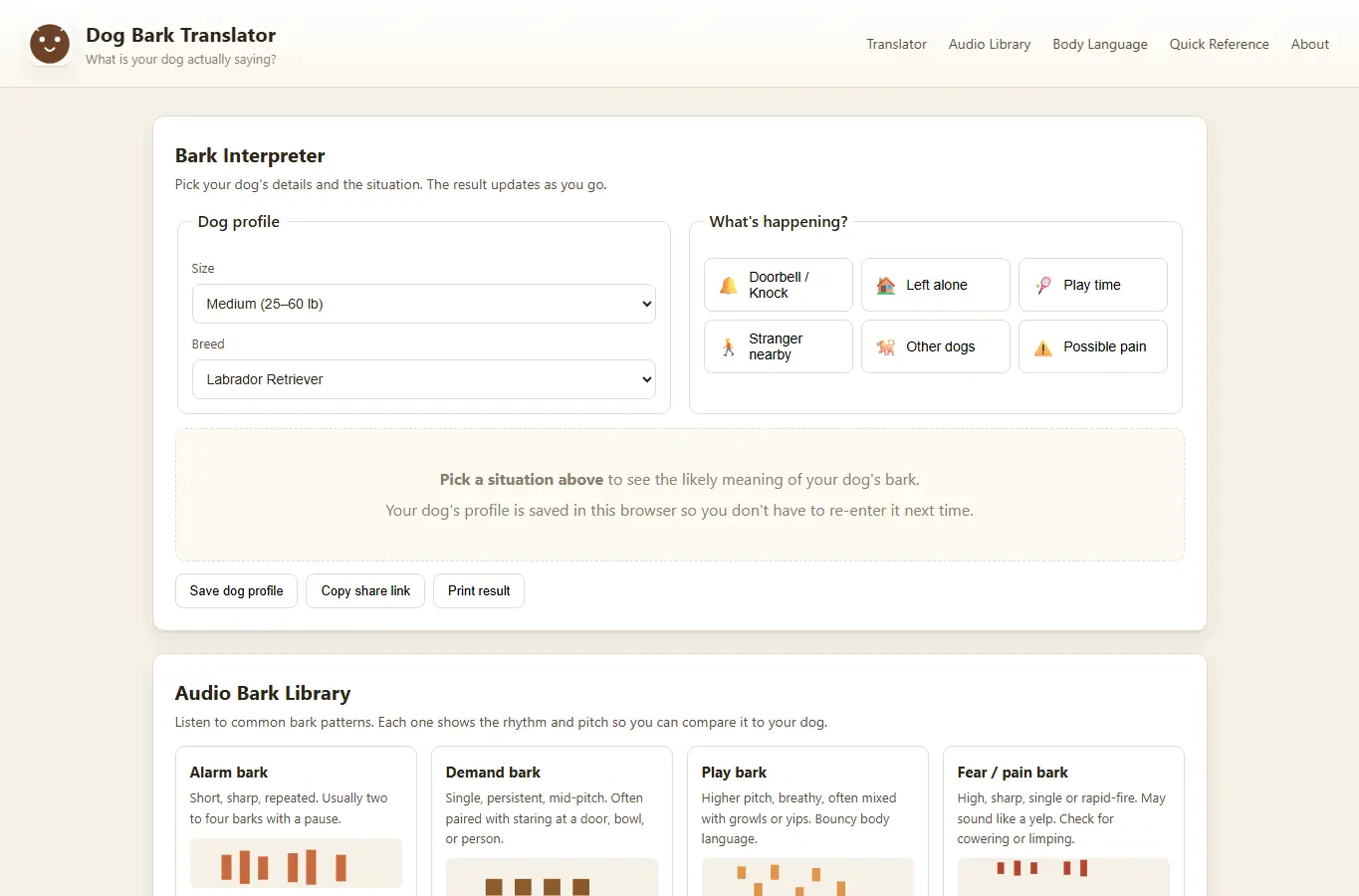This screenshot has height=896, width=1359.
Task: Click the Audio Bark Library heading
Action: point(263,693)
